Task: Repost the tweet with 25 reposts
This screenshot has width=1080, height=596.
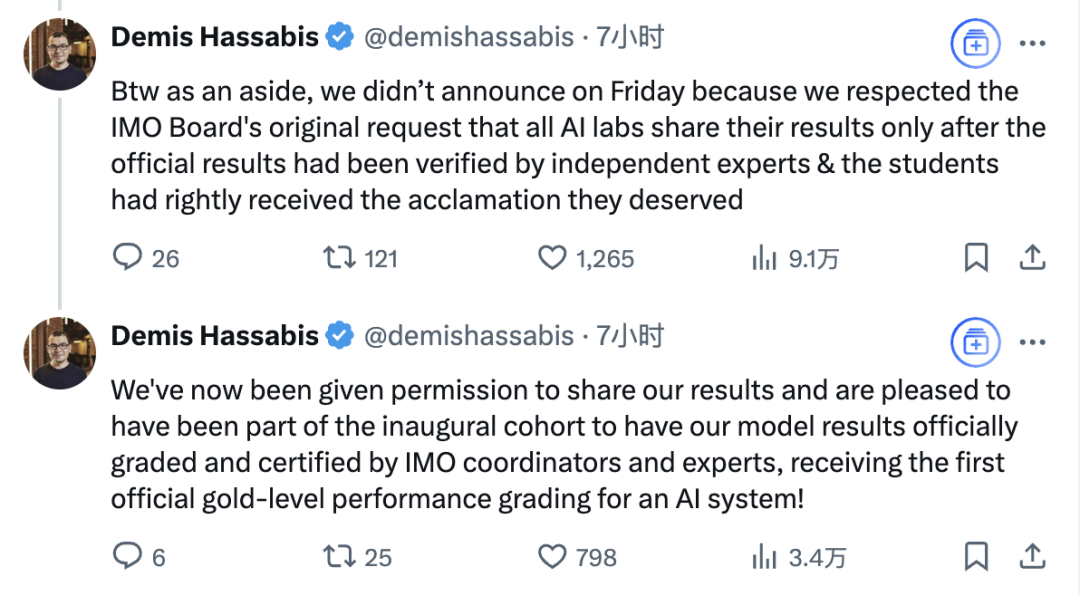Action: (340, 556)
